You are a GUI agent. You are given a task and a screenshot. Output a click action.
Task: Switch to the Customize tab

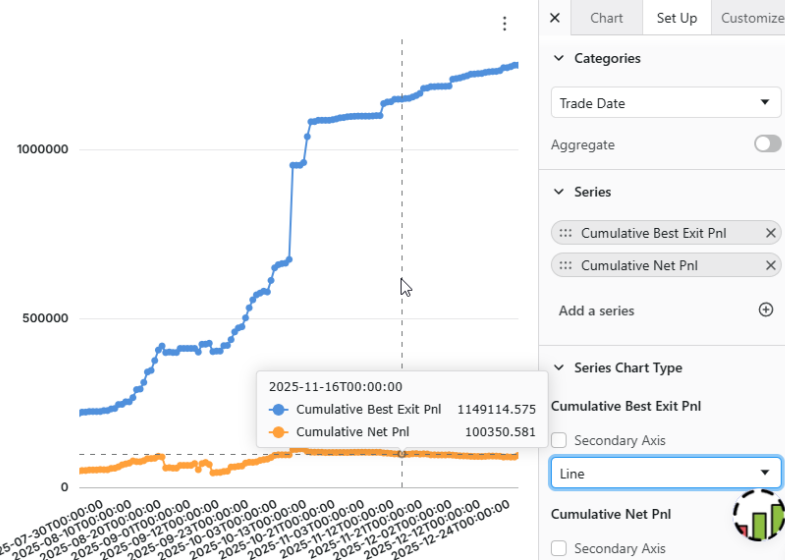click(751, 18)
